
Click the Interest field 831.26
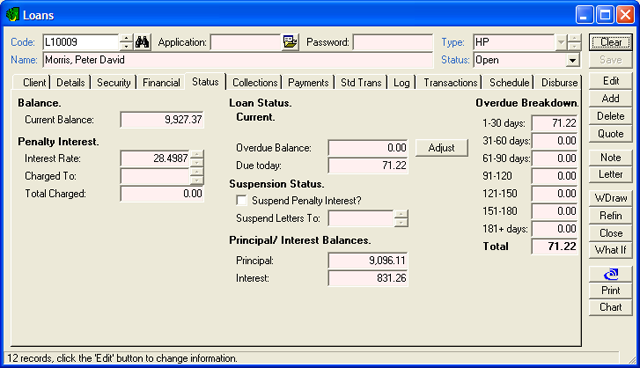pos(368,278)
